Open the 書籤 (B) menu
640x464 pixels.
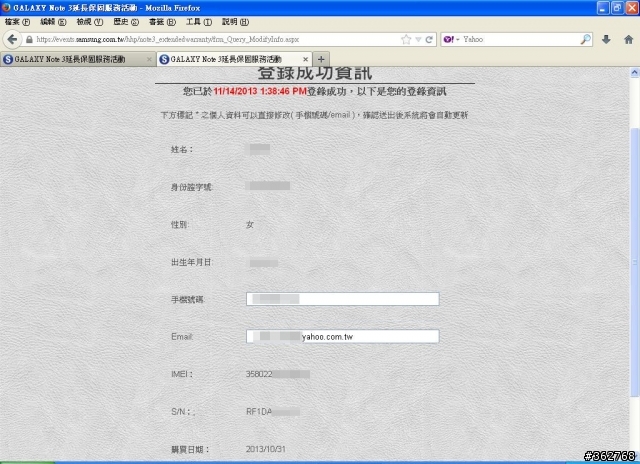pos(162,22)
